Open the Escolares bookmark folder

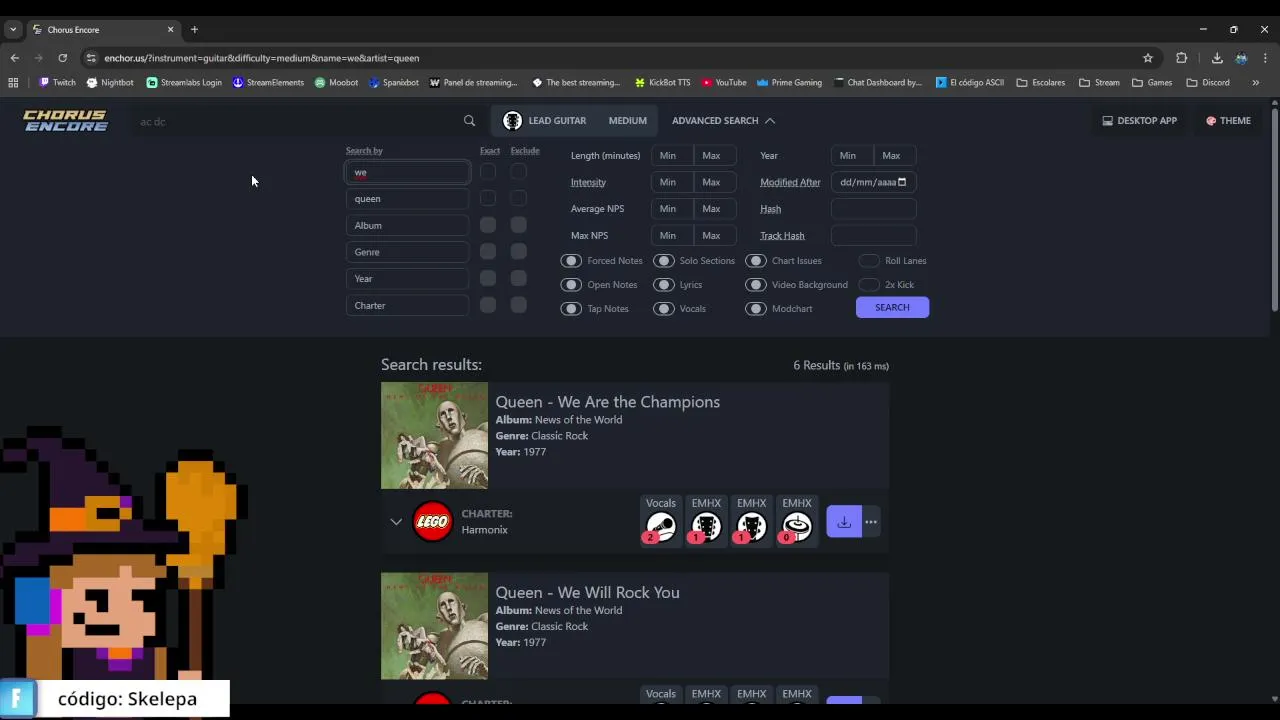click(x=1041, y=83)
